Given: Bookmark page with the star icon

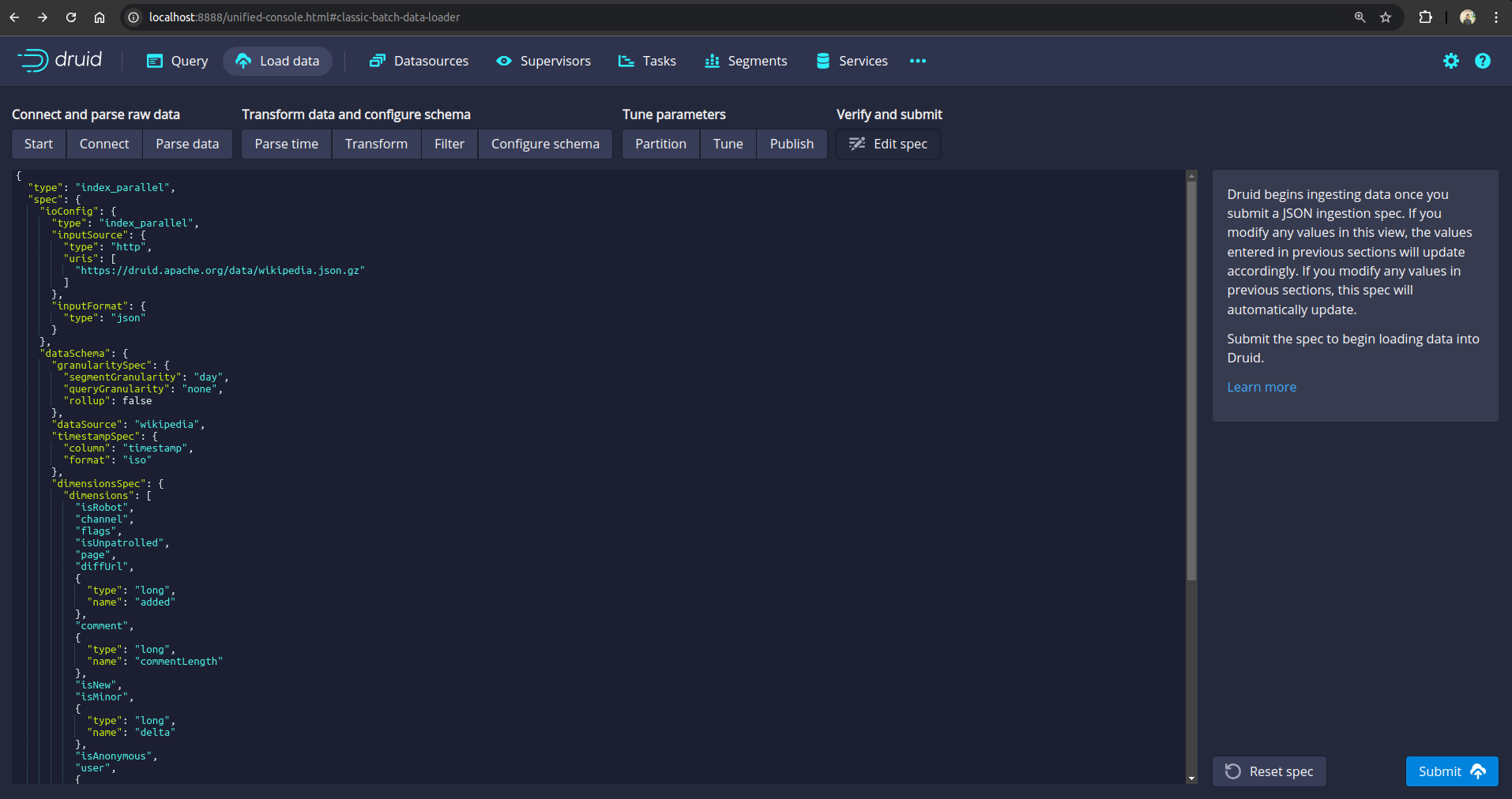Looking at the screenshot, I should (x=1386, y=17).
